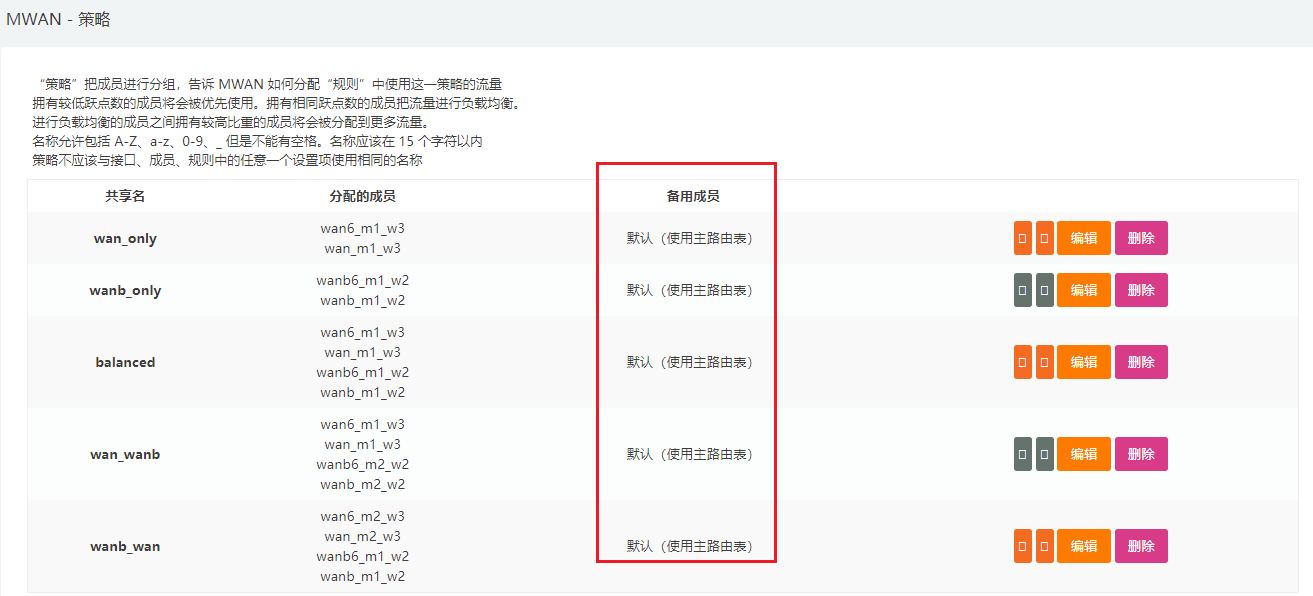1313x596 pixels.
Task: Click the second small orange icon button in wan_only row
Action: [x=1044, y=238]
